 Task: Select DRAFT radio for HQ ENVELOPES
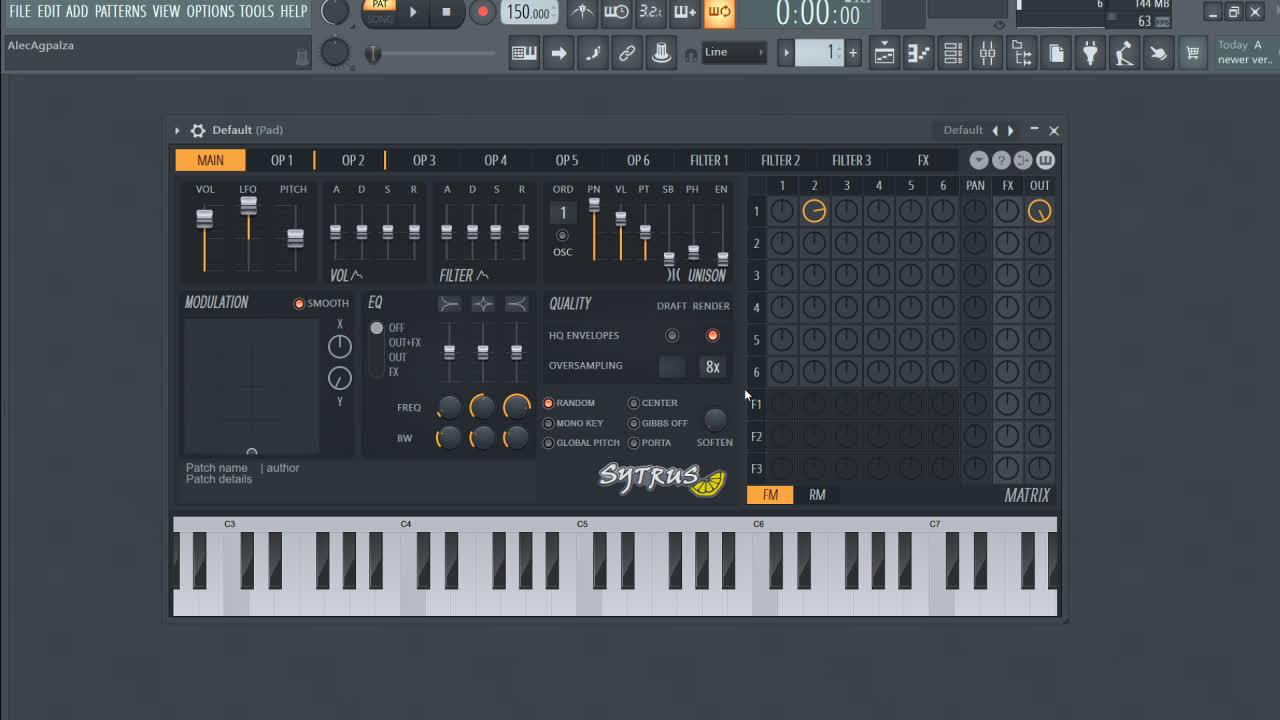tap(672, 336)
